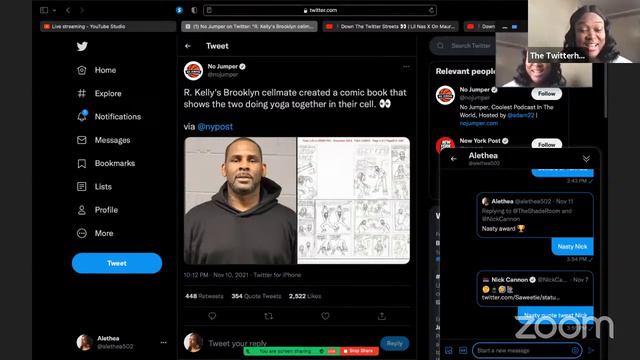Click the Explore hashtag icon
This screenshot has width=640, height=360.
pos(82,93)
